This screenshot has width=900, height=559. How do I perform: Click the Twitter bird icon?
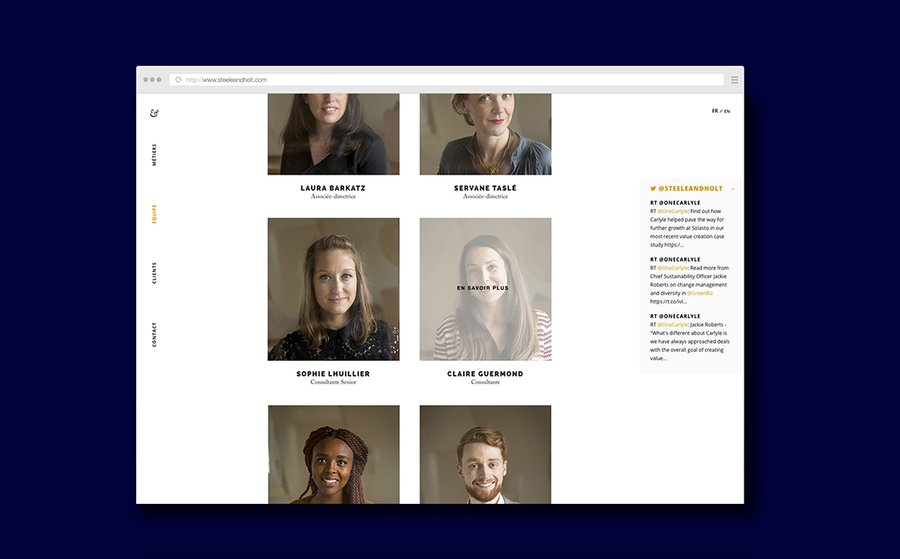pyautogui.click(x=653, y=188)
